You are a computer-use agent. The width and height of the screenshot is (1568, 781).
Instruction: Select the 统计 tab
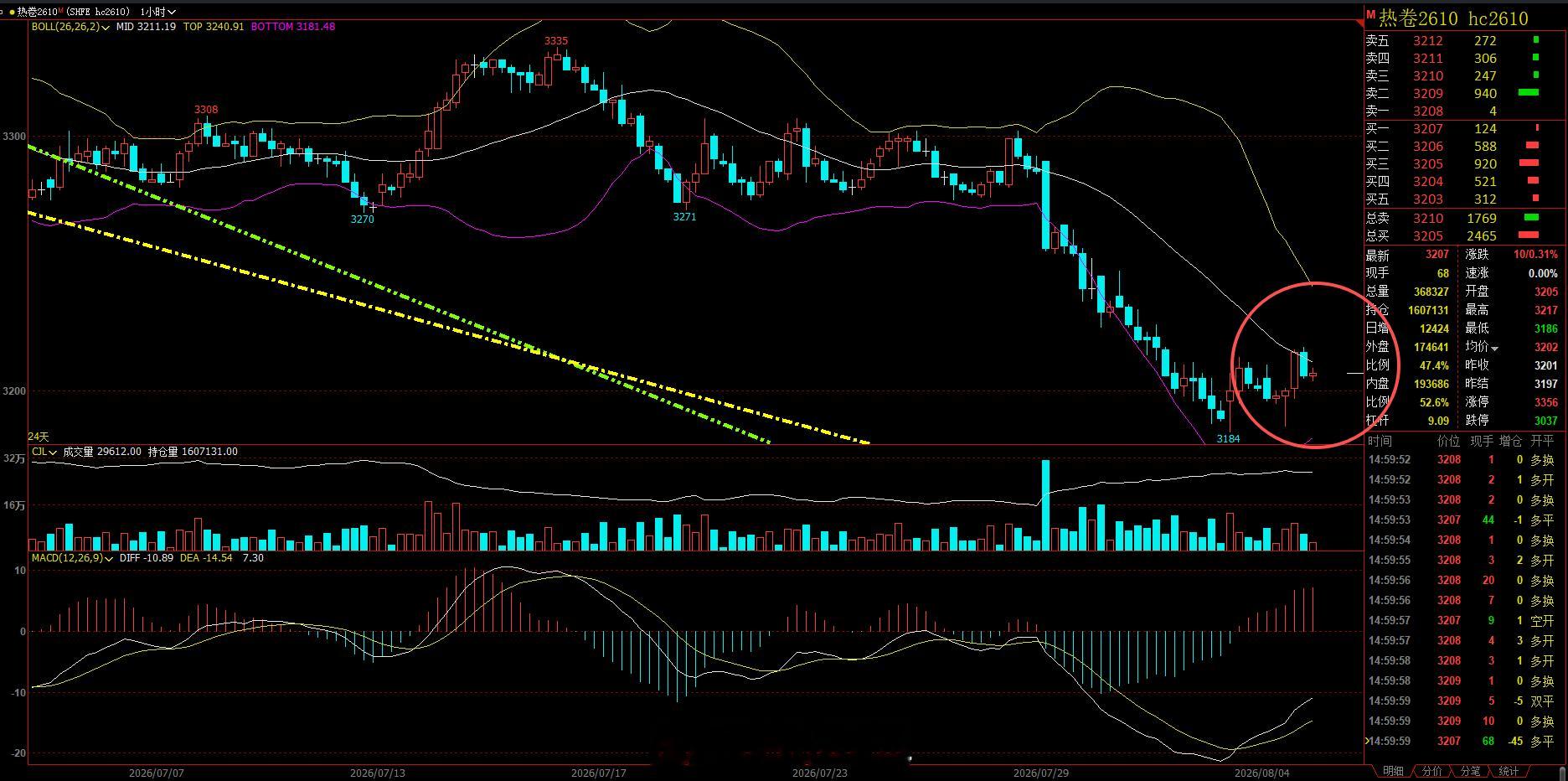pyautogui.click(x=1509, y=771)
